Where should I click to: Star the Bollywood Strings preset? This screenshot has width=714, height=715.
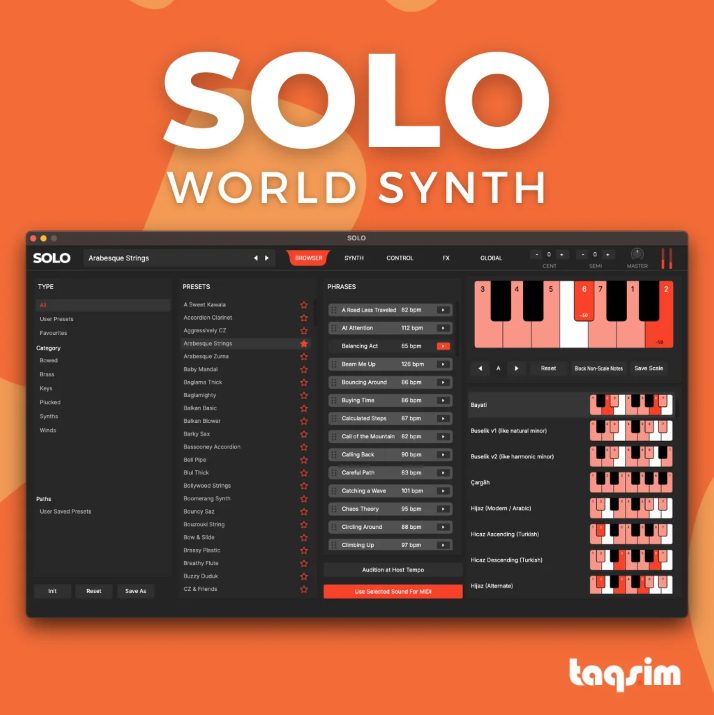pyautogui.click(x=304, y=485)
